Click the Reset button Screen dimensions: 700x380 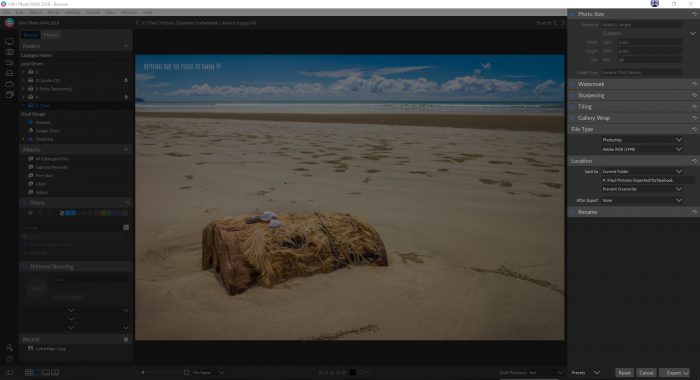pyautogui.click(x=624, y=372)
